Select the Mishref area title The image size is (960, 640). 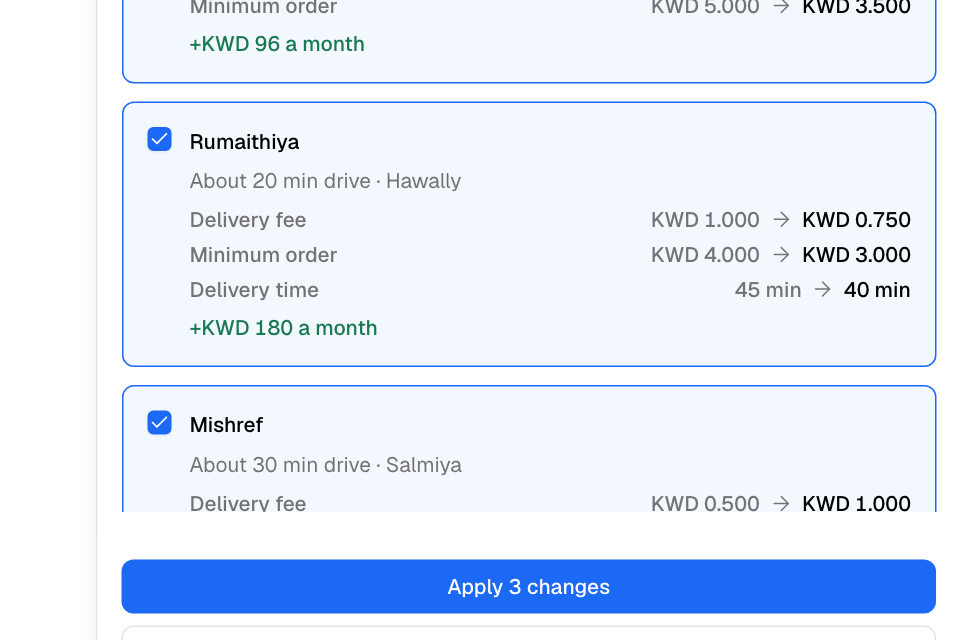coord(226,424)
